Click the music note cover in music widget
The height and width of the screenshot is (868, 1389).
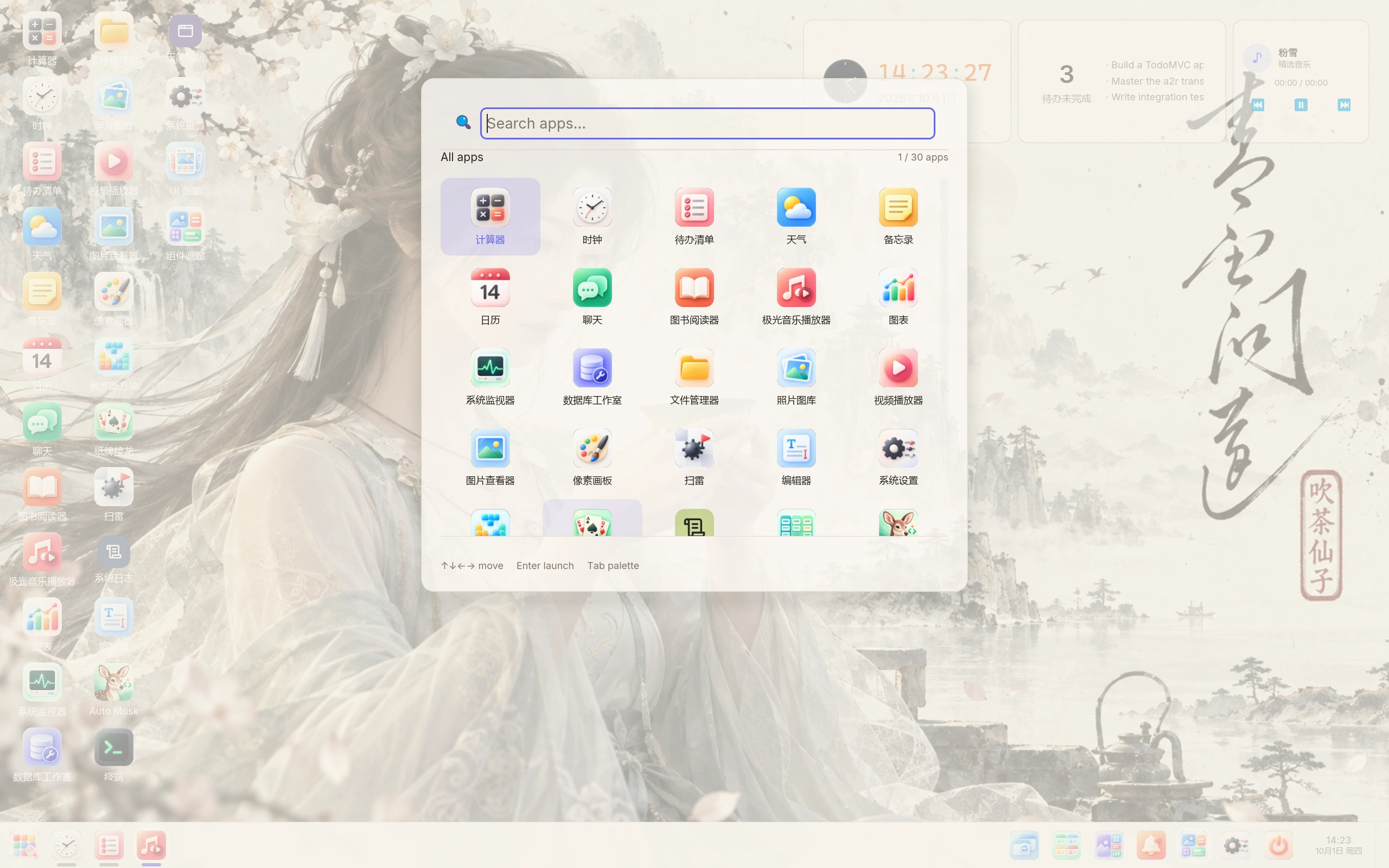click(1257, 58)
